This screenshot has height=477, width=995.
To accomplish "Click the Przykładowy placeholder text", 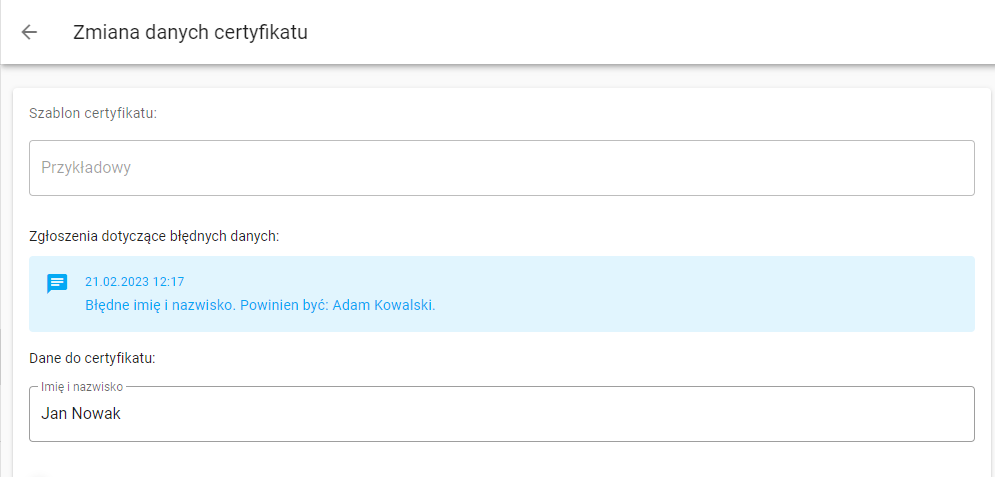I will click(x=86, y=168).
